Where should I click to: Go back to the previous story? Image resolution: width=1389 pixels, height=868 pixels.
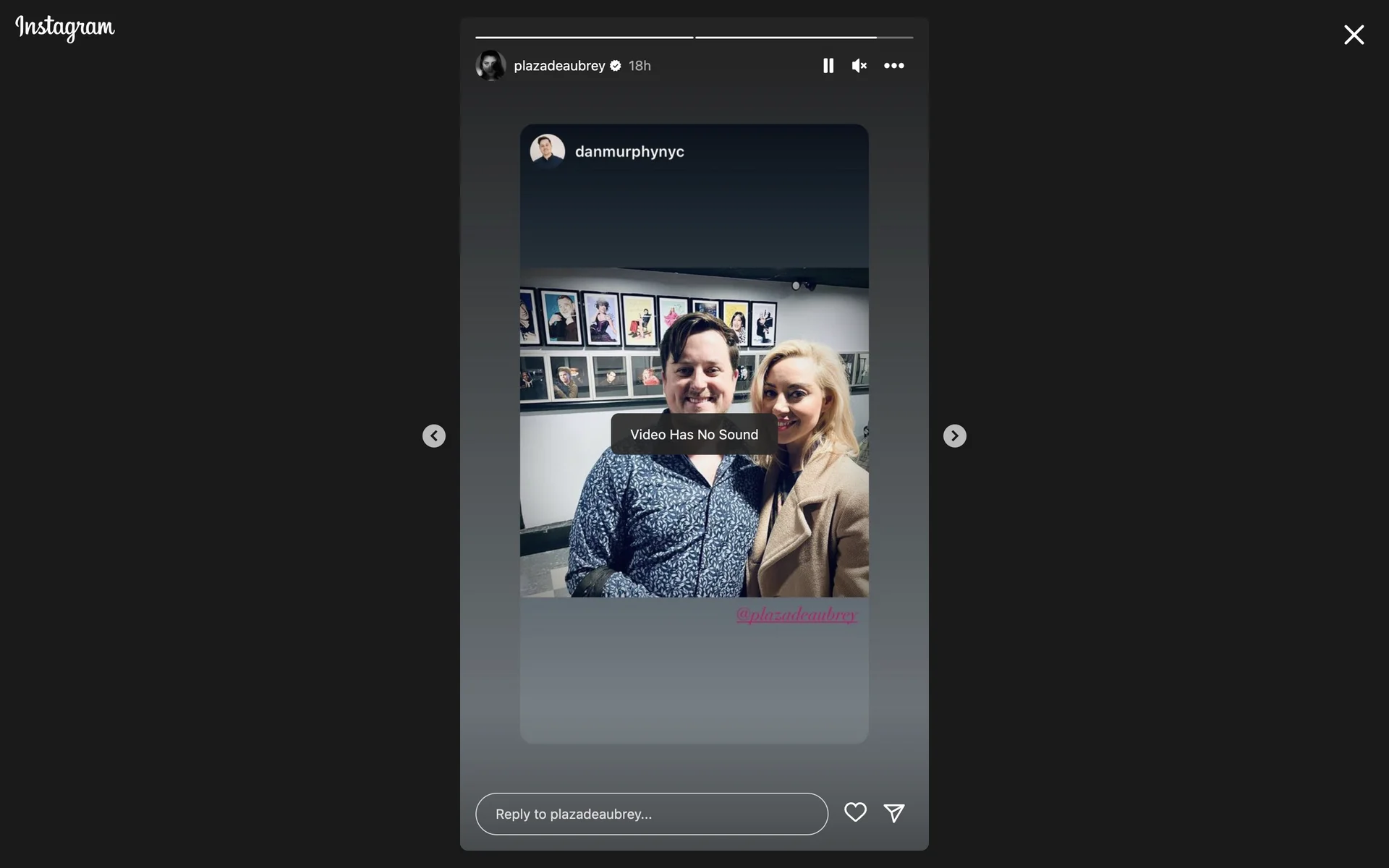(434, 435)
